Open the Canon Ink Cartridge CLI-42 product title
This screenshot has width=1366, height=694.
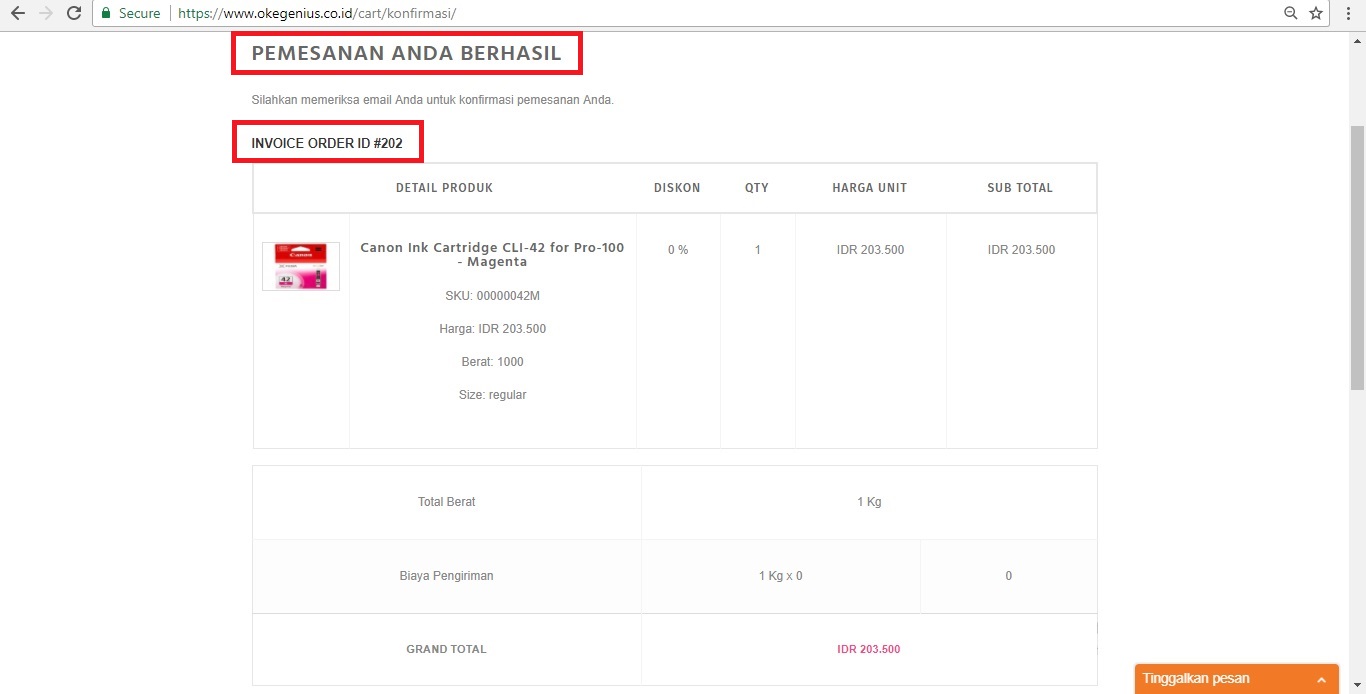coord(492,255)
